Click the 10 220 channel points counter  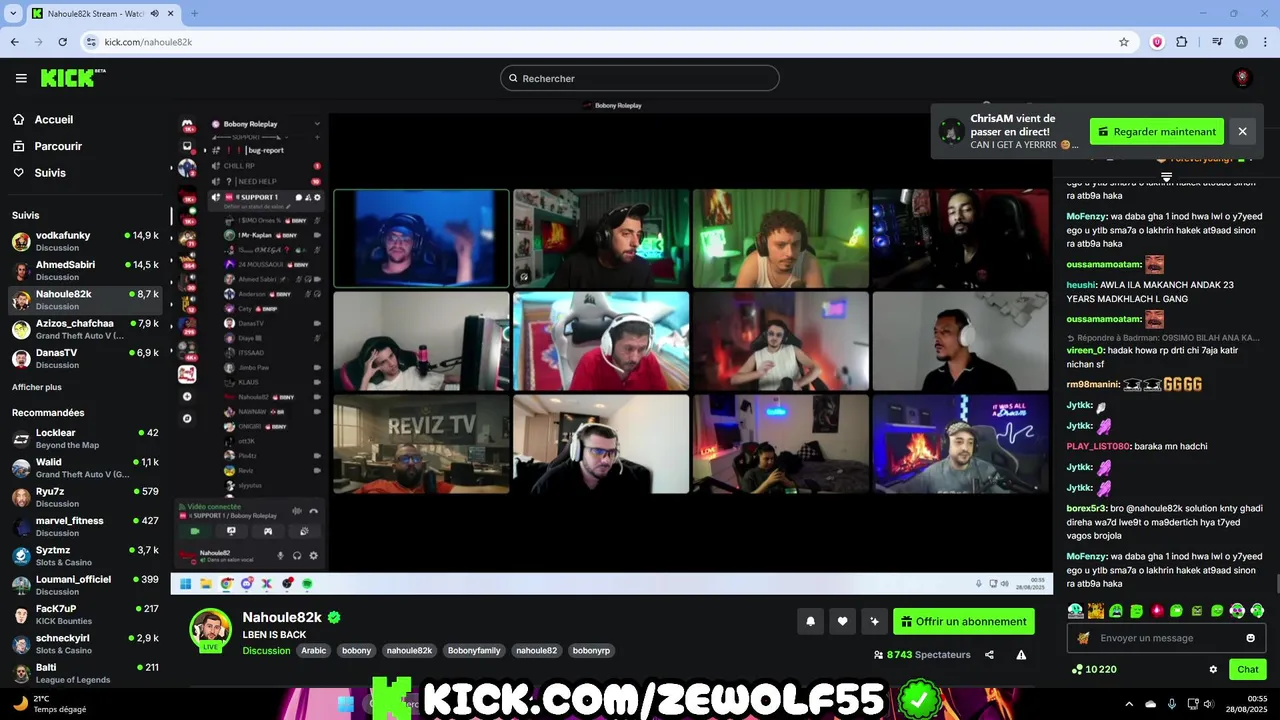(x=1094, y=670)
